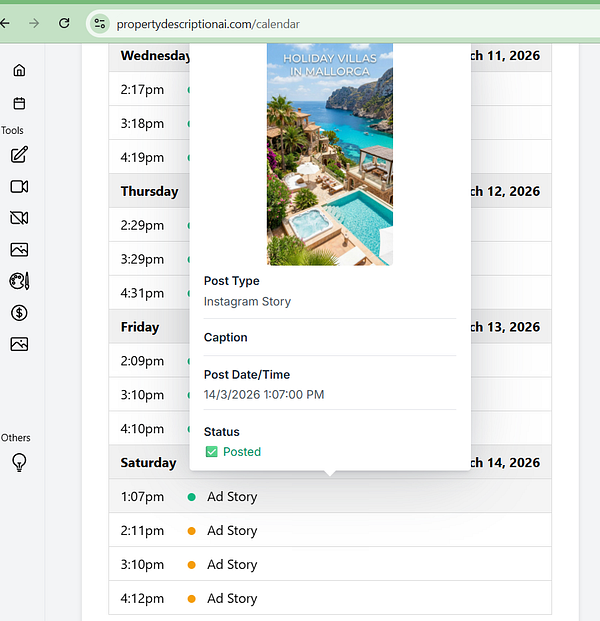Click the 14/3/2026 1:07:00 PM date value
Screen dimensions: 600x621
264,395
